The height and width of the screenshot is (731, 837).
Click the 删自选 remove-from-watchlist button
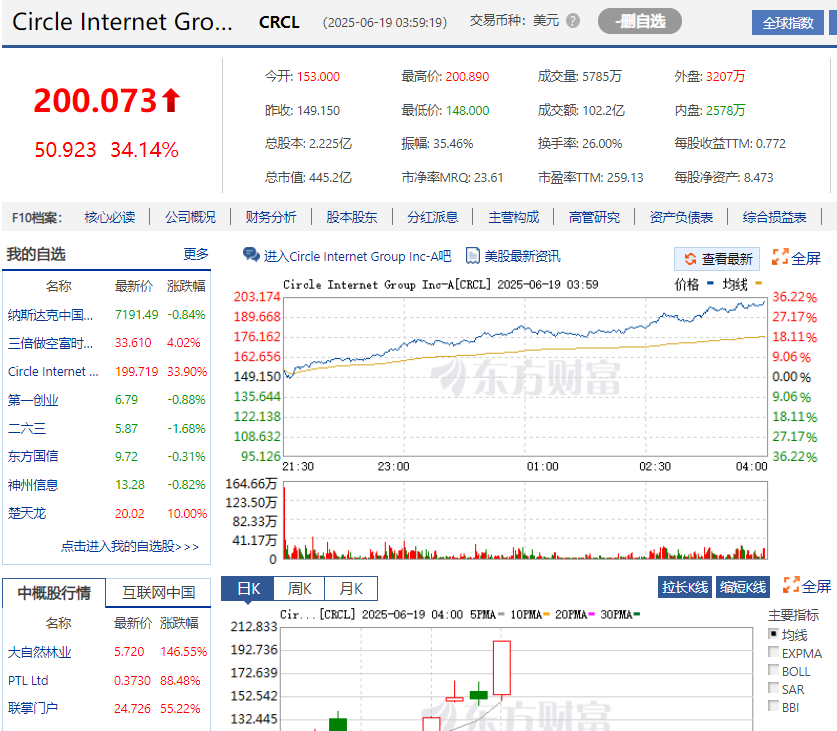point(639,21)
